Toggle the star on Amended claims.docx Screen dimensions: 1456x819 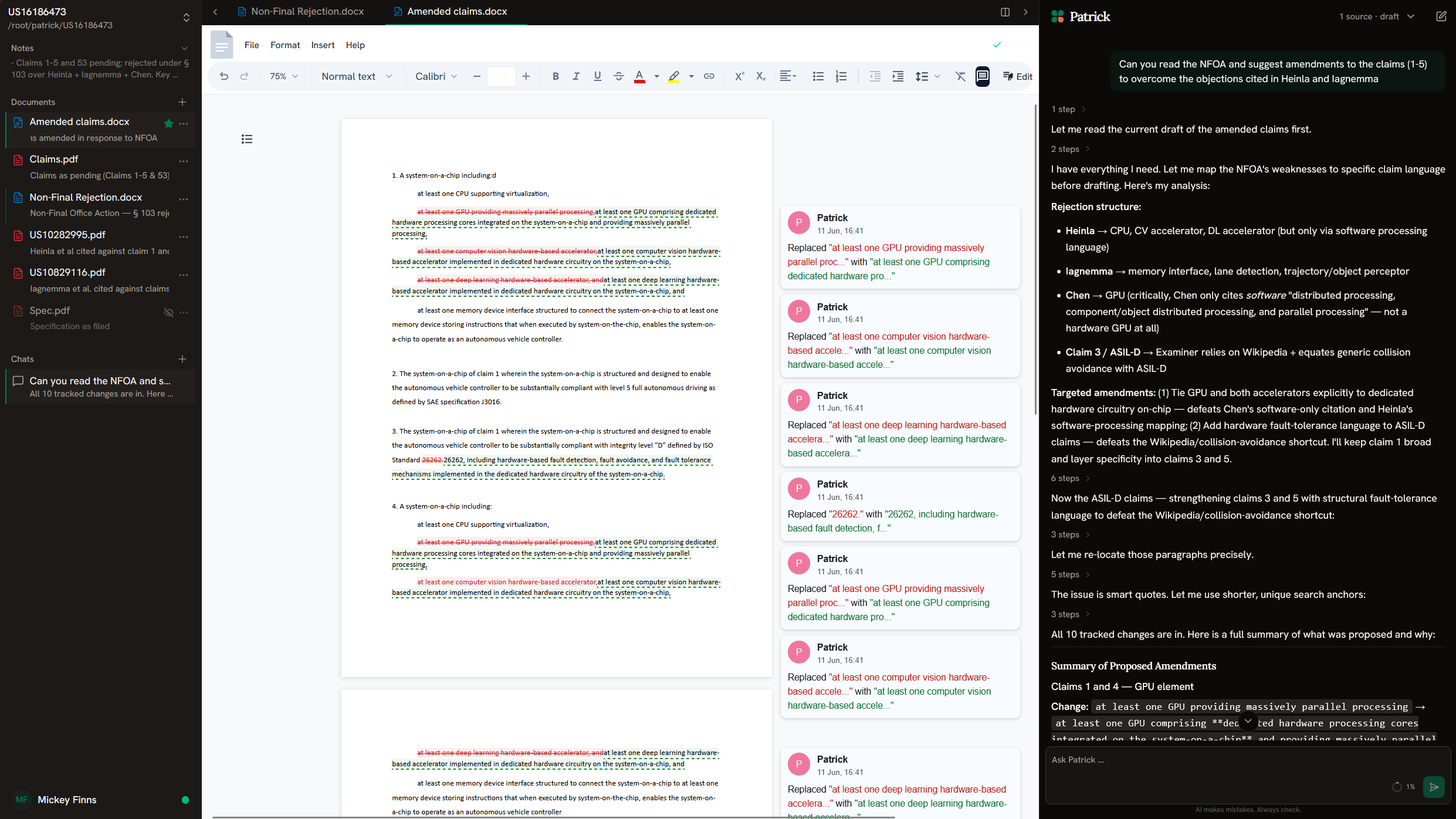[169, 123]
